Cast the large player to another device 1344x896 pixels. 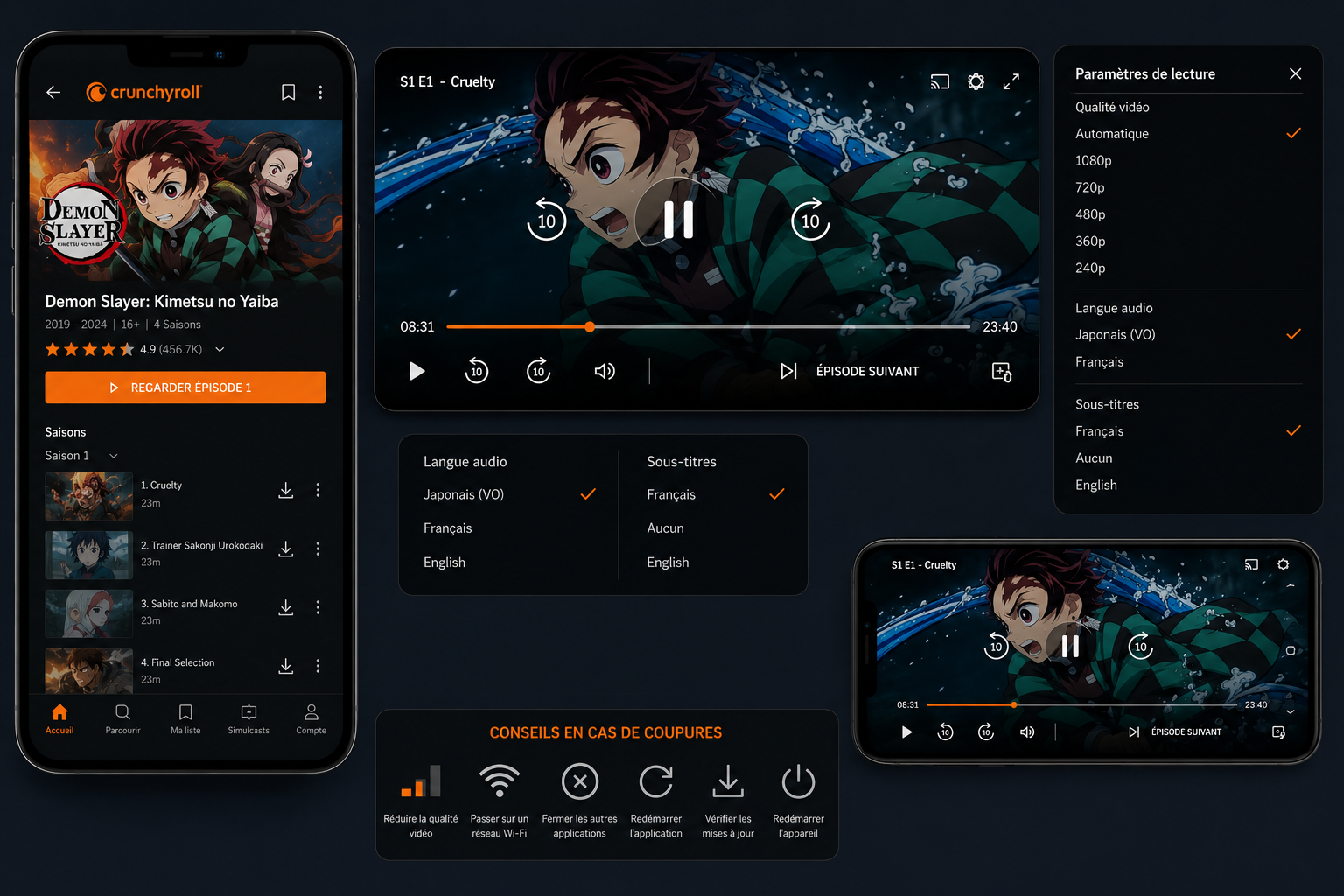940,82
